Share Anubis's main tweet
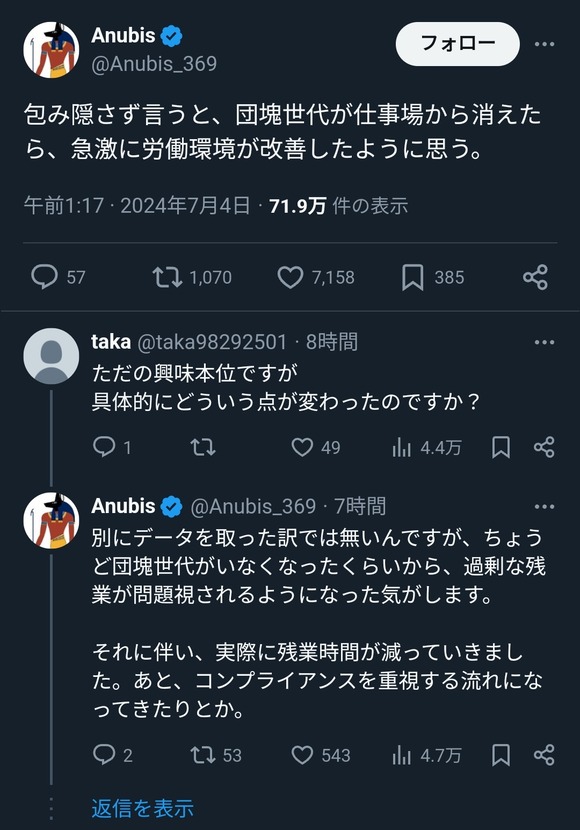The height and width of the screenshot is (830, 580). coord(534,277)
